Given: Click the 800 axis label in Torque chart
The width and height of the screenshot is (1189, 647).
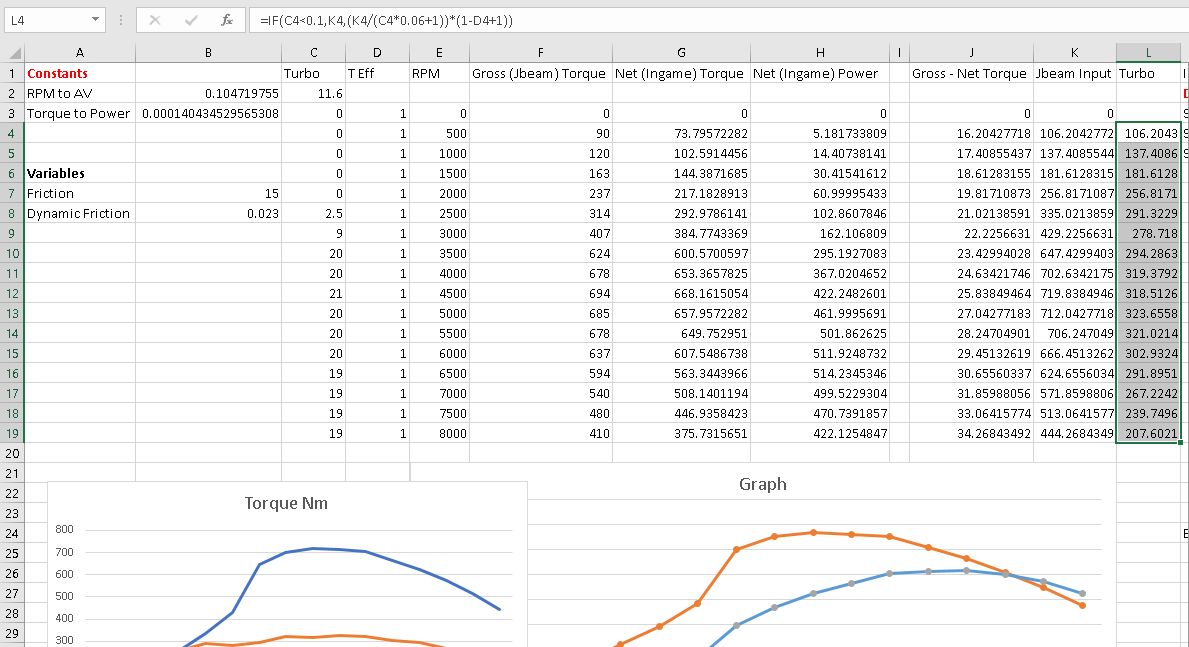Looking at the screenshot, I should click(x=64, y=529).
